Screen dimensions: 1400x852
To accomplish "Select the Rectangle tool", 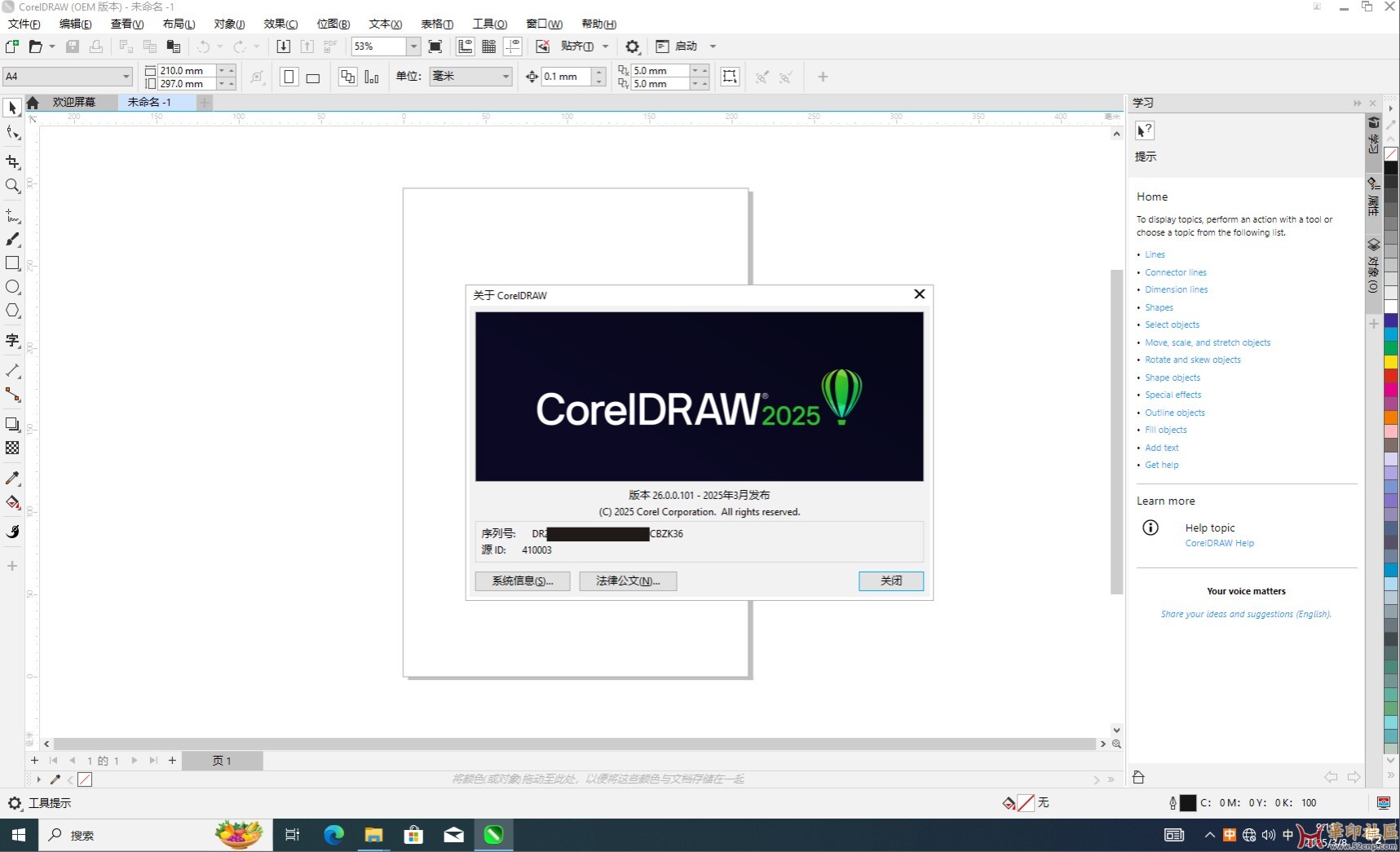I will tap(12, 263).
